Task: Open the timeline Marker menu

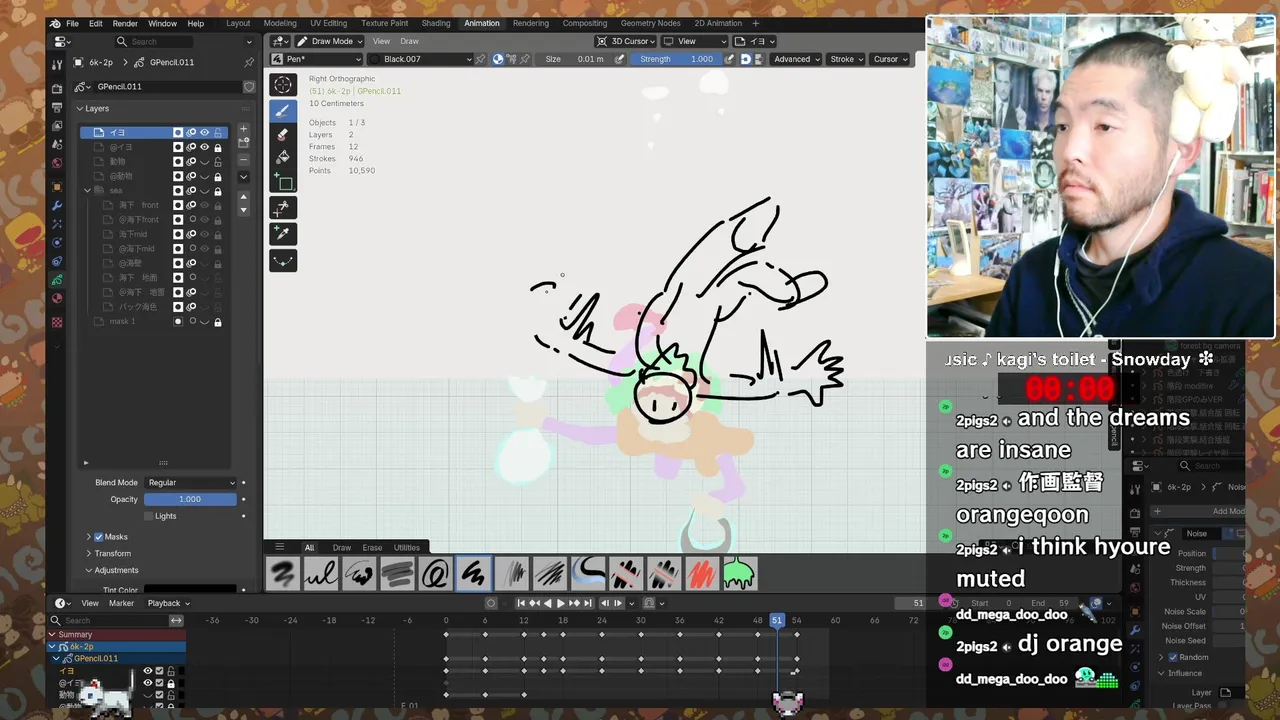Action: tap(121, 603)
